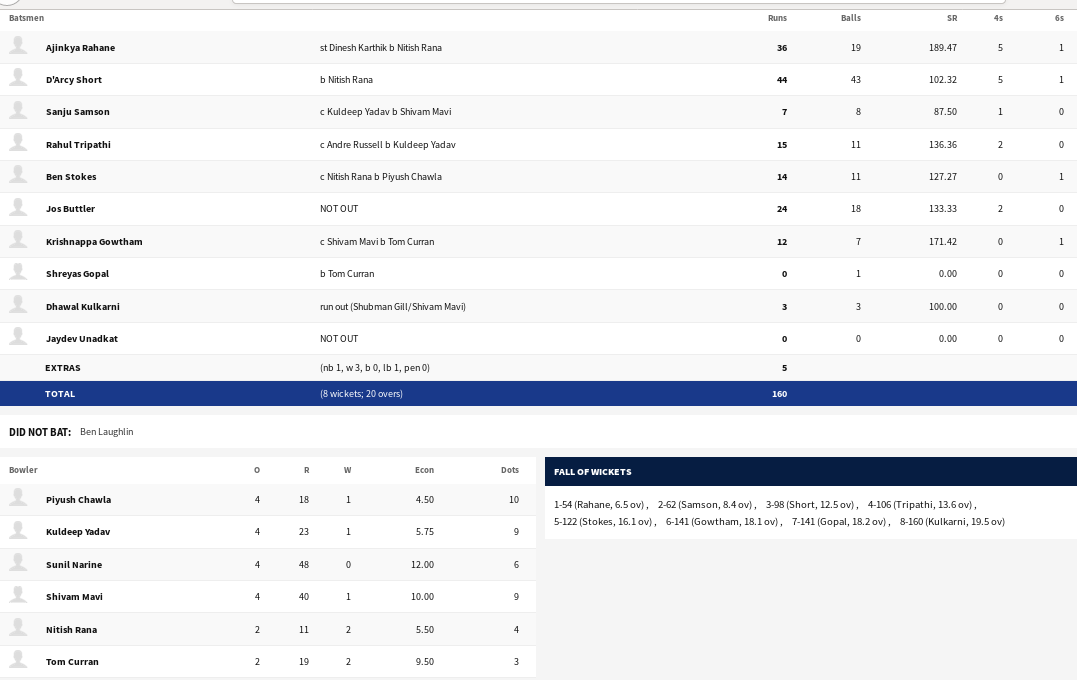Image resolution: width=1077 pixels, height=680 pixels.
Task: Click Krishnappa Gowtham's player avatar icon
Action: point(19,240)
